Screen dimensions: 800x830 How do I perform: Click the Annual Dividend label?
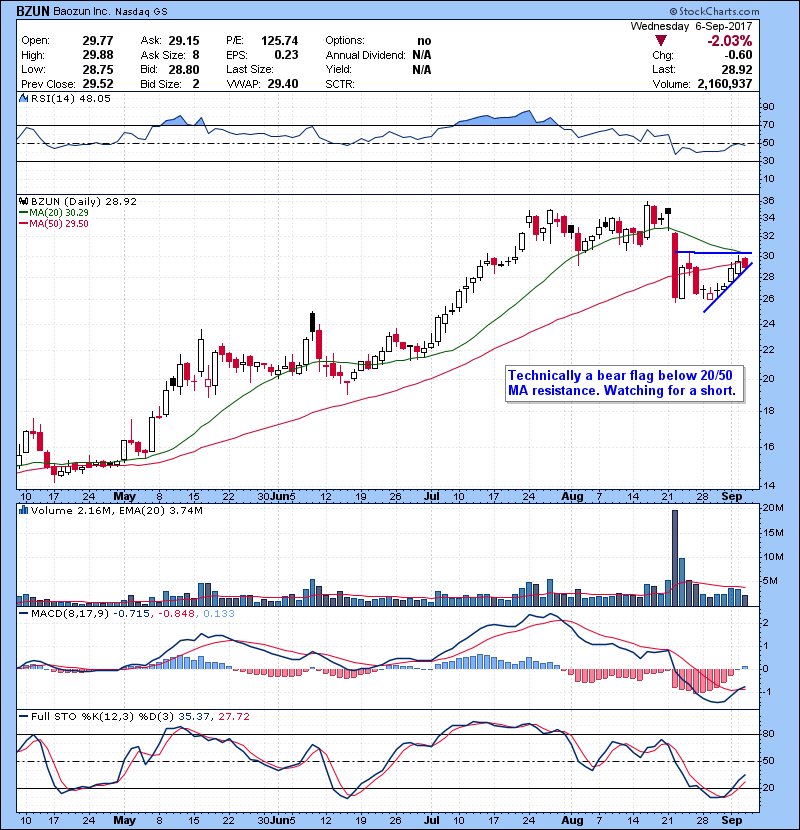click(x=366, y=55)
